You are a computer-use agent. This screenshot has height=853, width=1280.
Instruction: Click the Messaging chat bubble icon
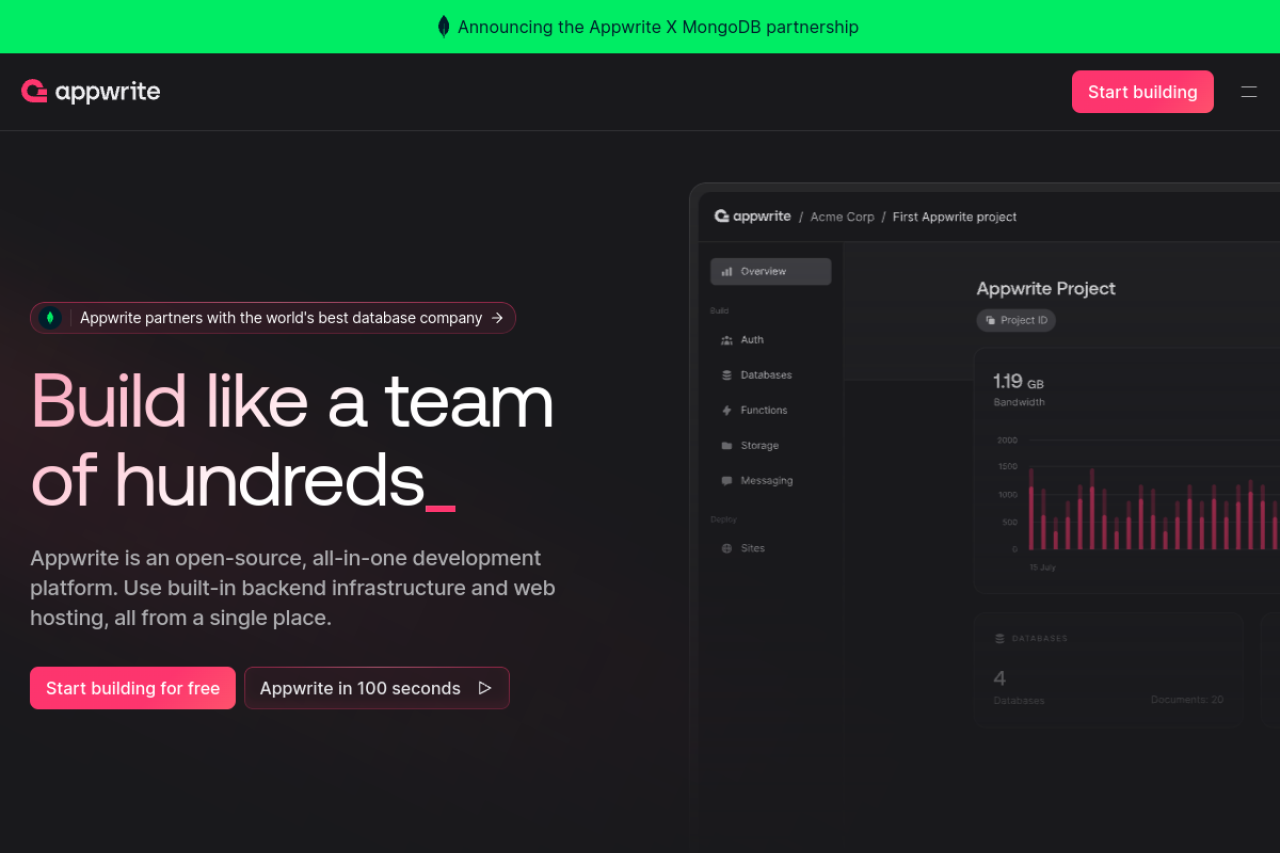point(727,481)
